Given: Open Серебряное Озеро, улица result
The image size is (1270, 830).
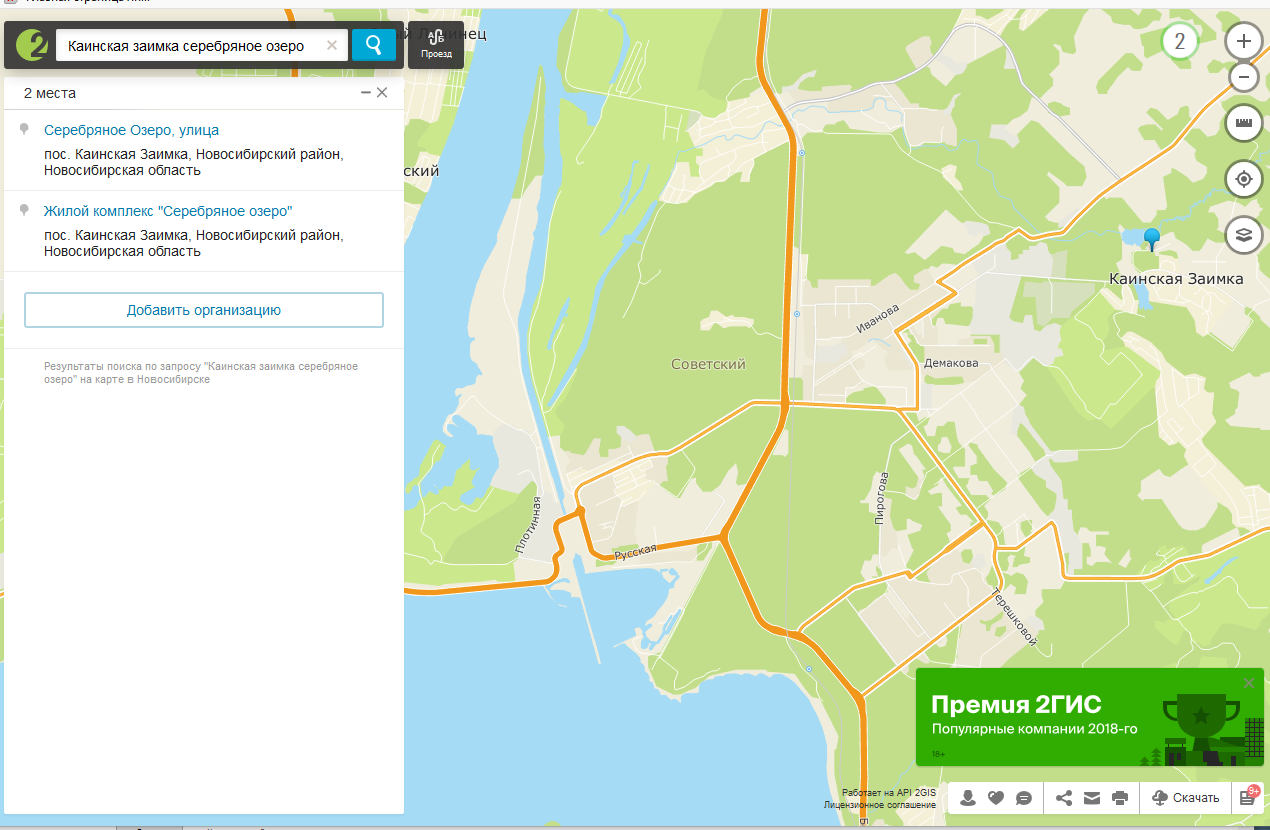Looking at the screenshot, I should (x=131, y=130).
